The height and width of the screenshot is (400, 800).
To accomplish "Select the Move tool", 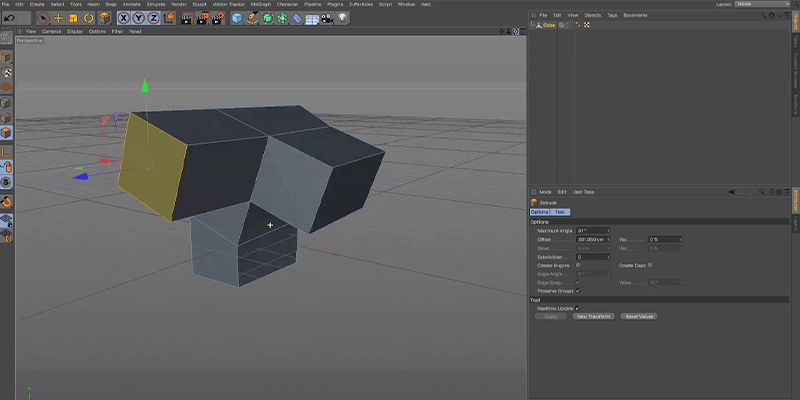I will [59, 18].
